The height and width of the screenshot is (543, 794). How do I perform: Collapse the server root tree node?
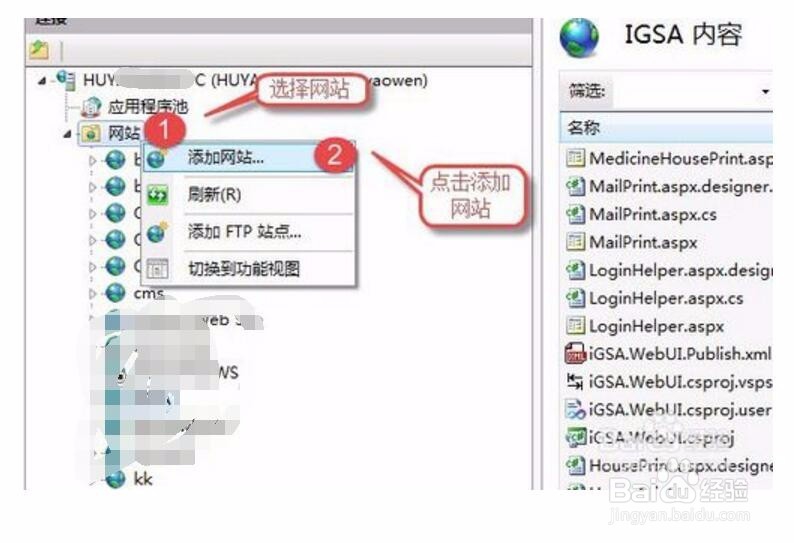pos(42,81)
